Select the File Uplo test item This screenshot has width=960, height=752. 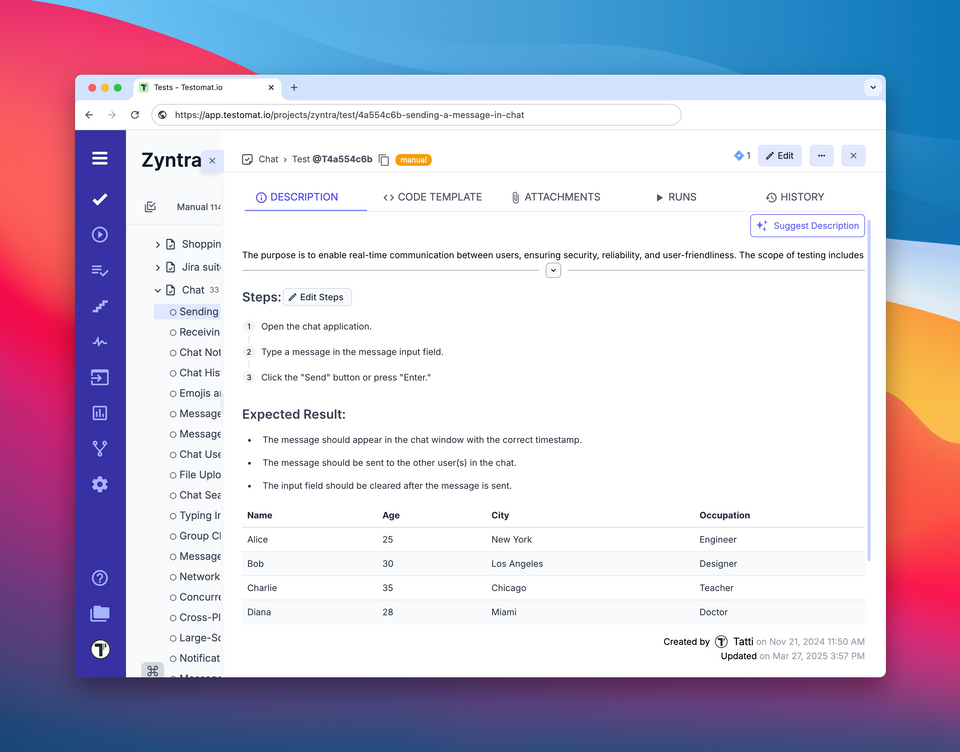195,475
